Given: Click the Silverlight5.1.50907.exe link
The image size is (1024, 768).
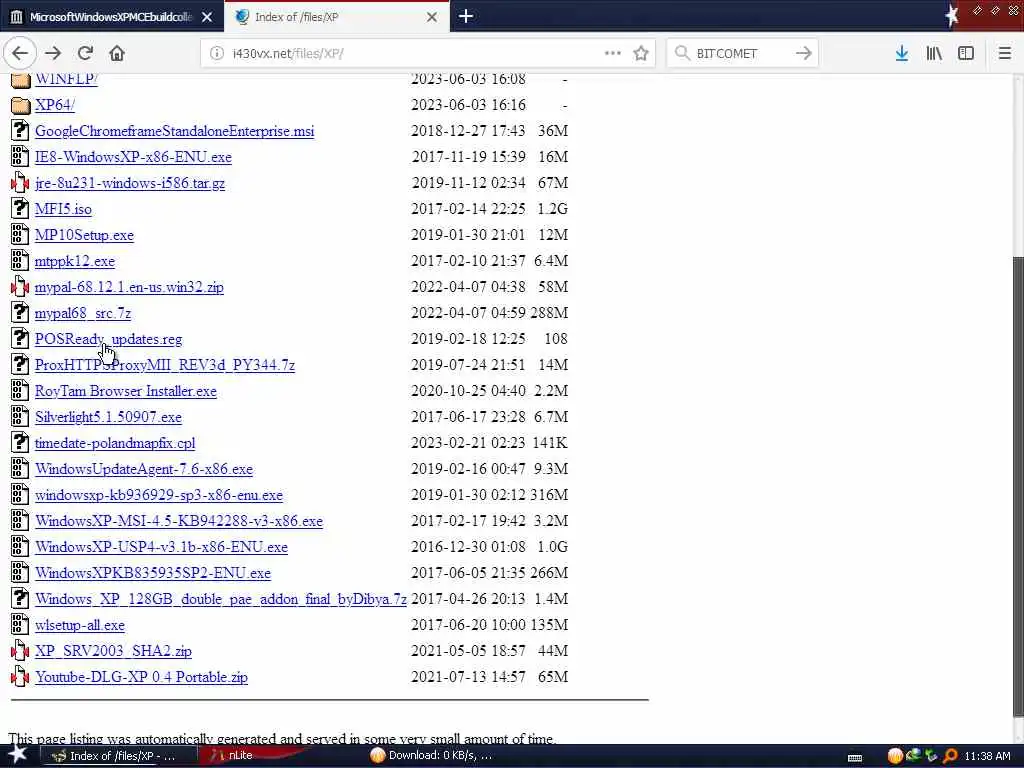Looking at the screenshot, I should click(108, 417).
